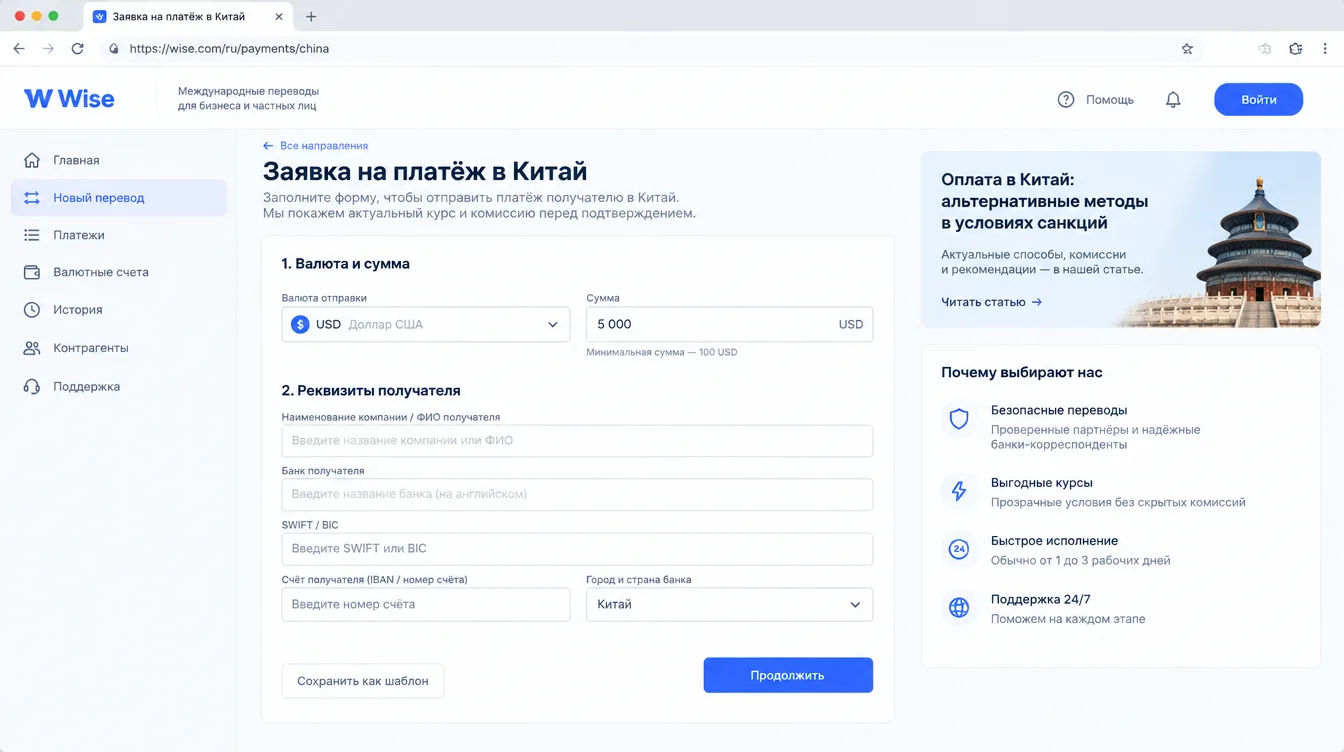
Task: Click Сохранить как шаблон
Action: tap(363, 681)
